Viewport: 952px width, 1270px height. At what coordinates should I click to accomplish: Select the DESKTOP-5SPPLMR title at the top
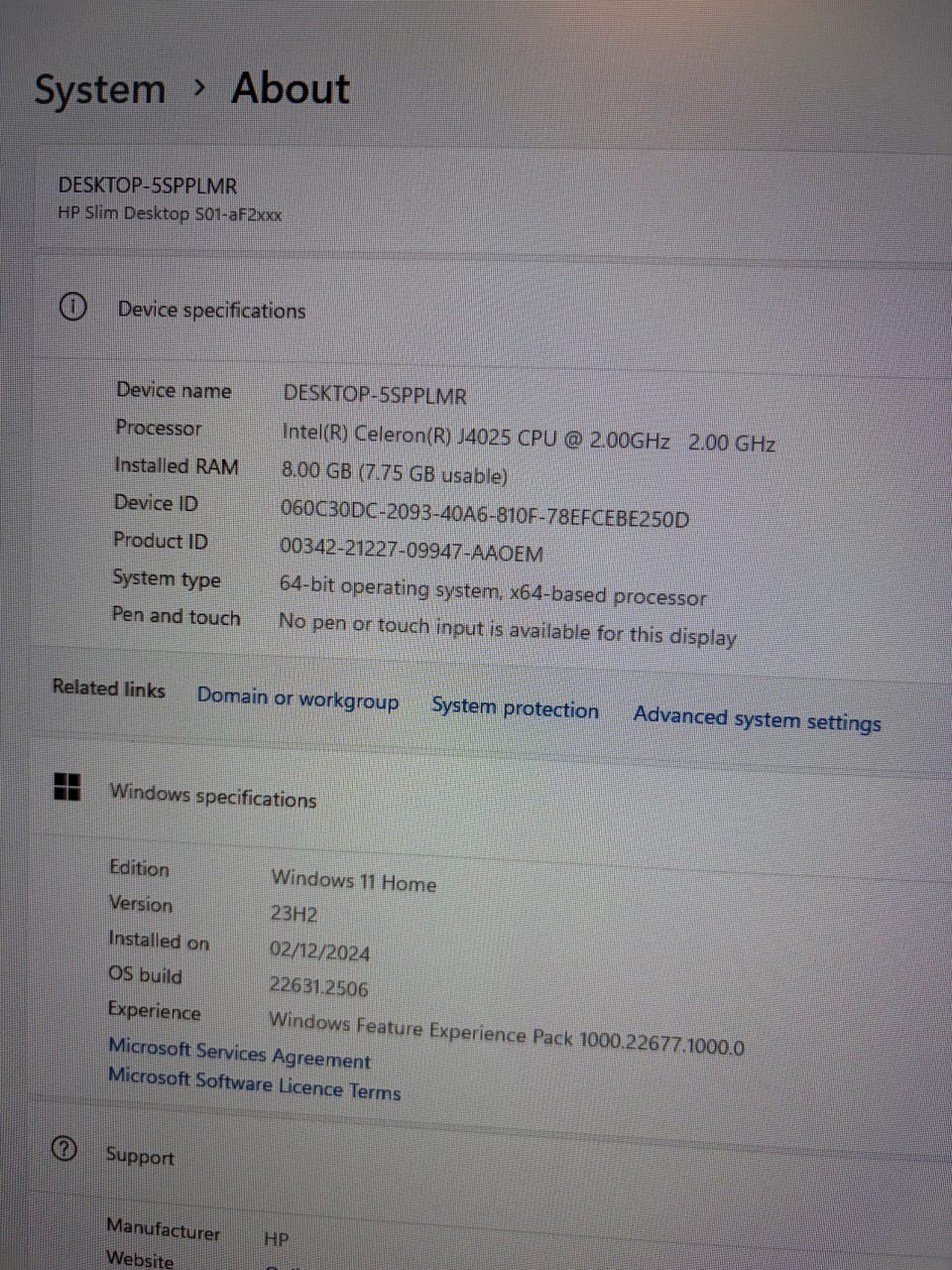pos(148,186)
